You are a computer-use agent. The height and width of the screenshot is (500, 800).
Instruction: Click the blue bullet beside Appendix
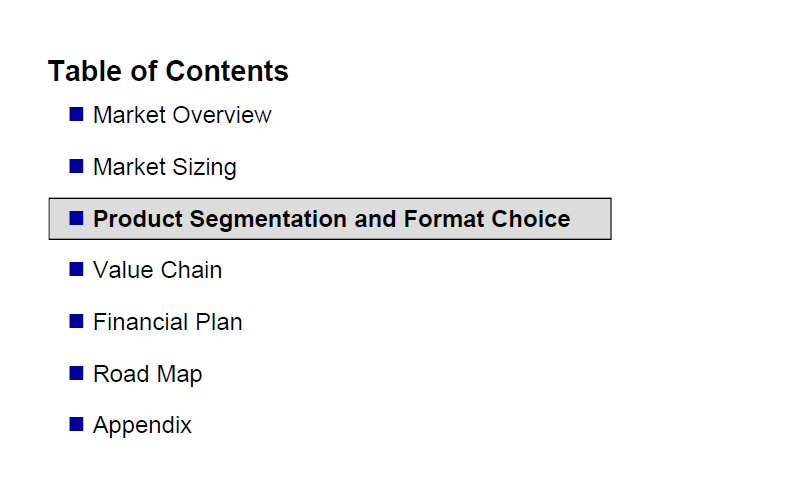(x=77, y=424)
